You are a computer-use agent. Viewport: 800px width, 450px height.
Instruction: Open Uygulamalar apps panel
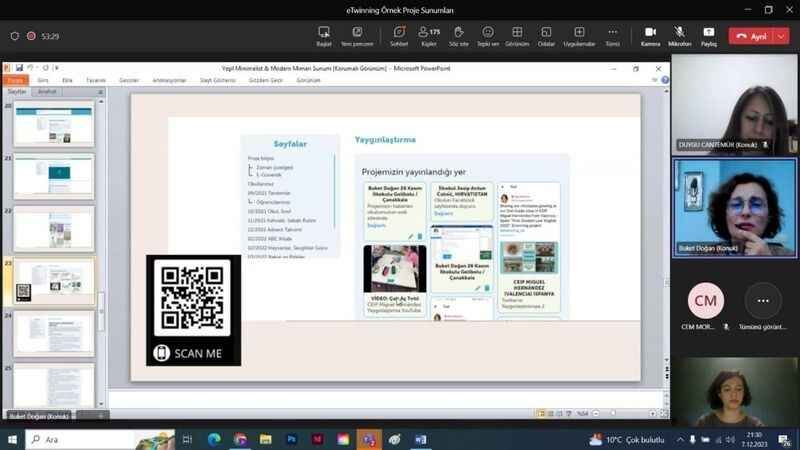[x=579, y=37]
